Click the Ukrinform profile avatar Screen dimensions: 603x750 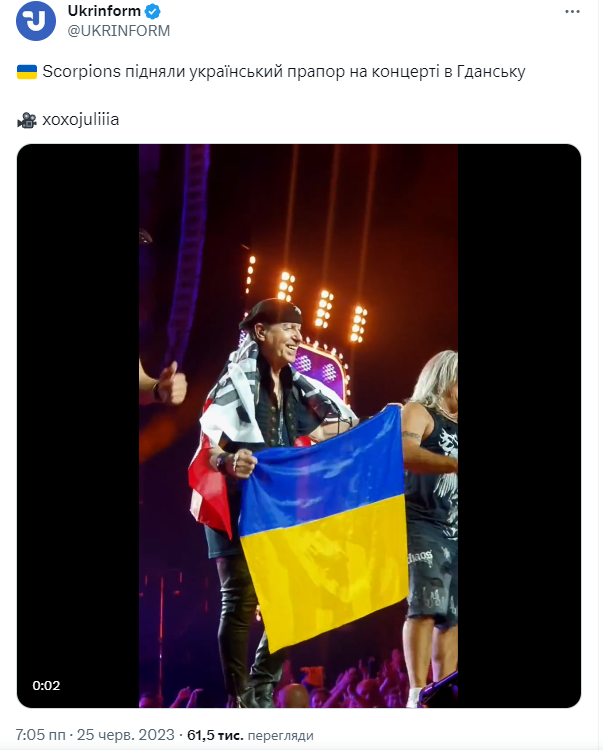point(36,21)
